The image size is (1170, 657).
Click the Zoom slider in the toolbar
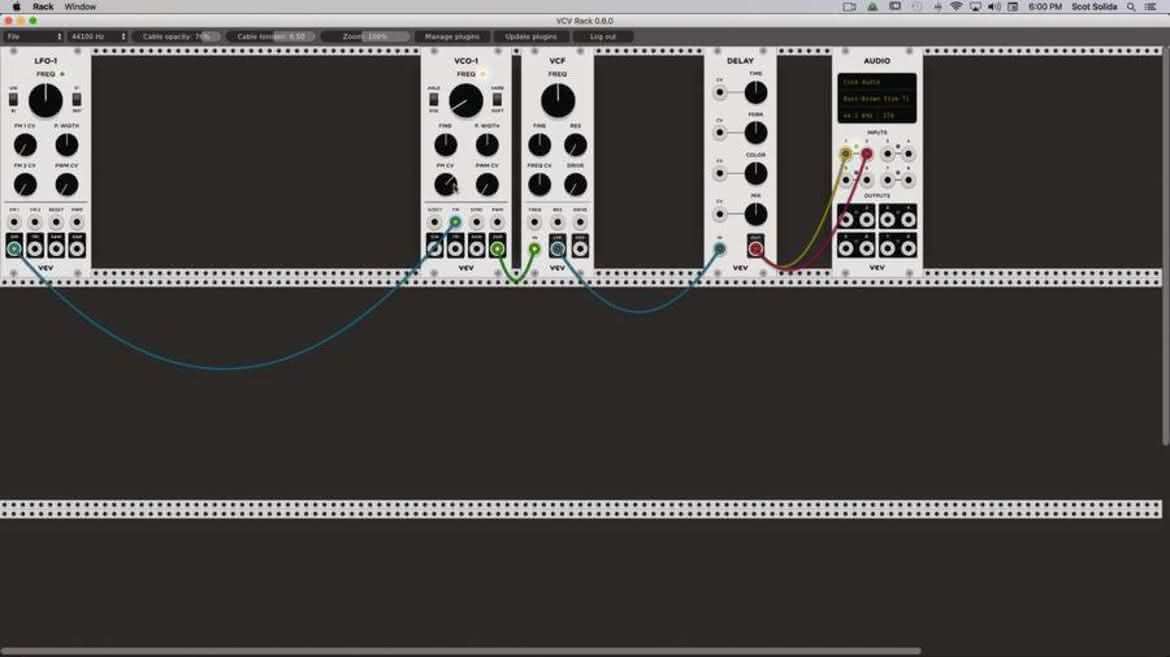point(365,37)
